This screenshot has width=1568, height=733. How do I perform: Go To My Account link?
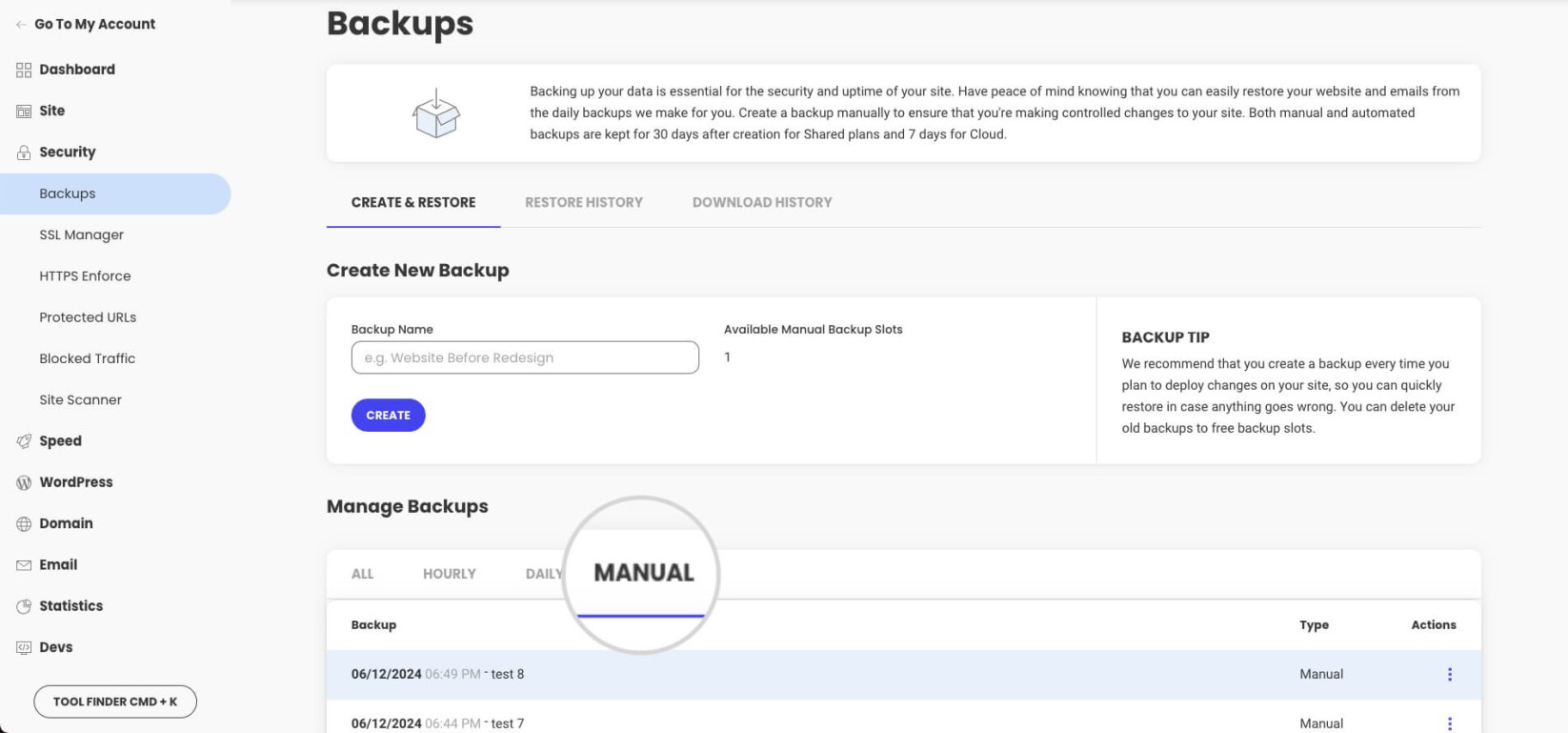[95, 25]
